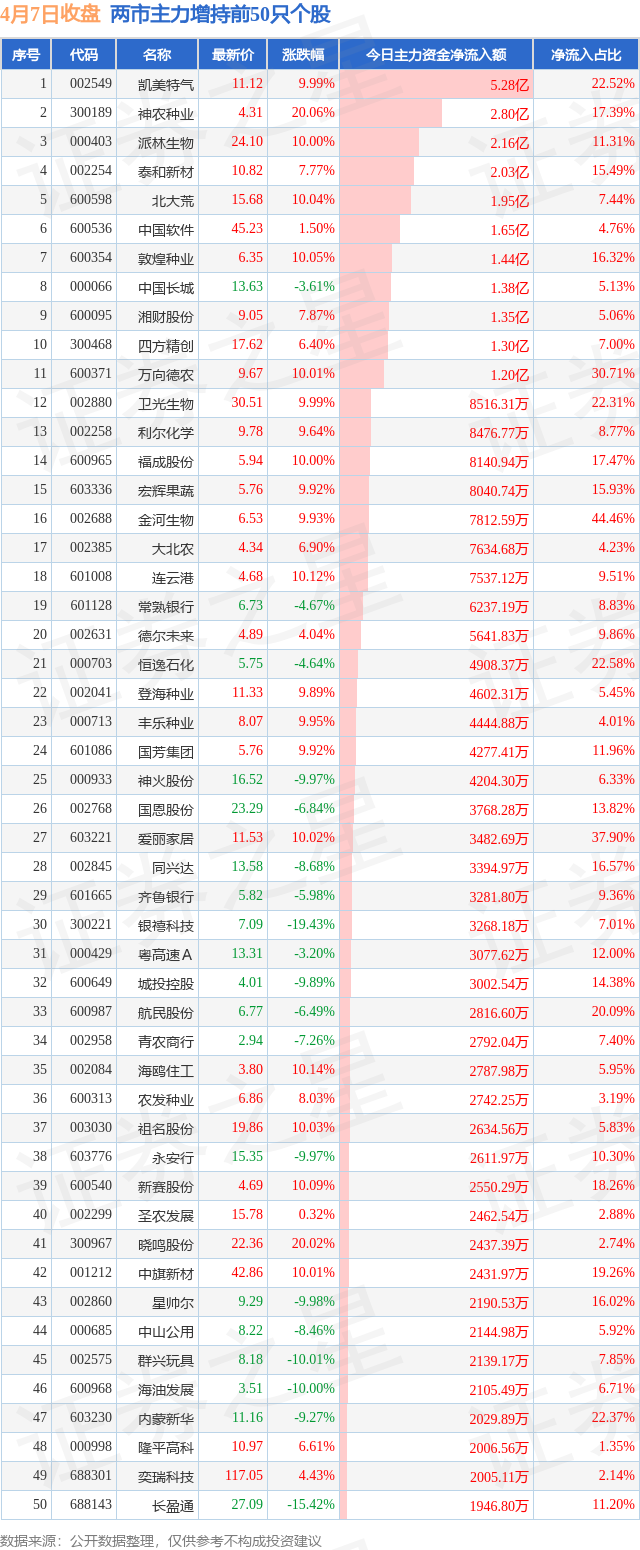Click the 最新价 column header
This screenshot has height=1550, width=640.
pos(233,55)
